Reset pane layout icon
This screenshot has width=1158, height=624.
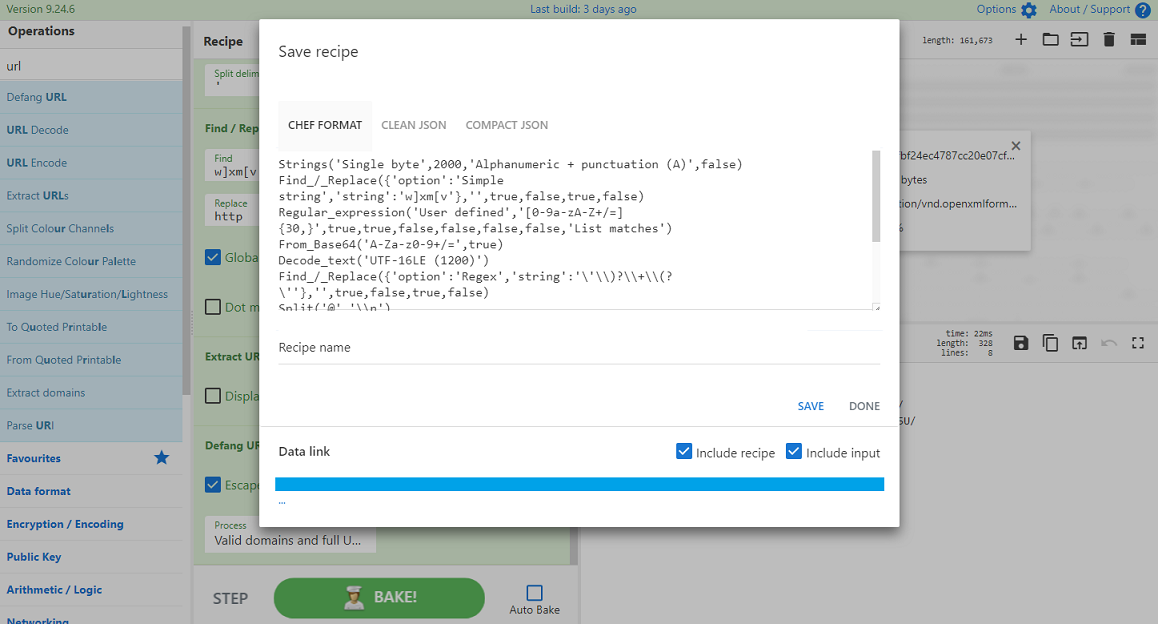1138,40
